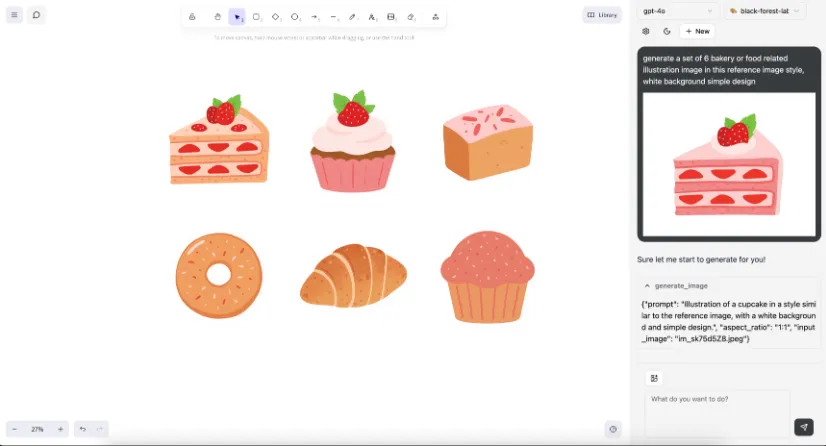Toggle dark mode moon icon
826x446 pixels.
click(667, 31)
